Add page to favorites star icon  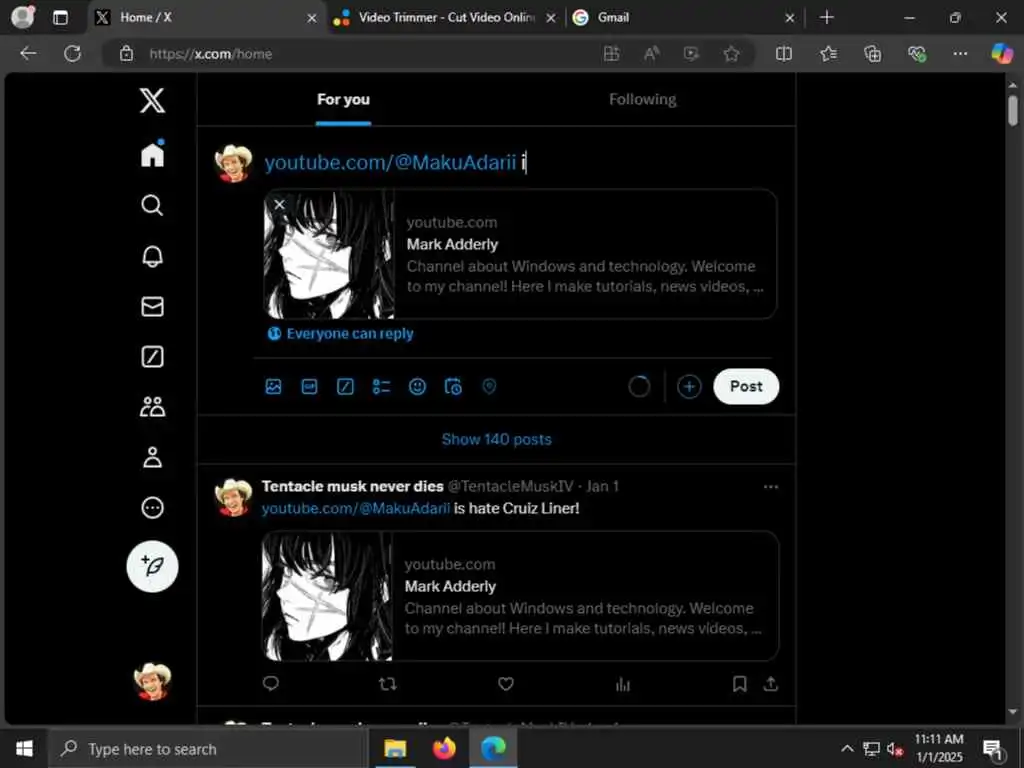click(731, 54)
